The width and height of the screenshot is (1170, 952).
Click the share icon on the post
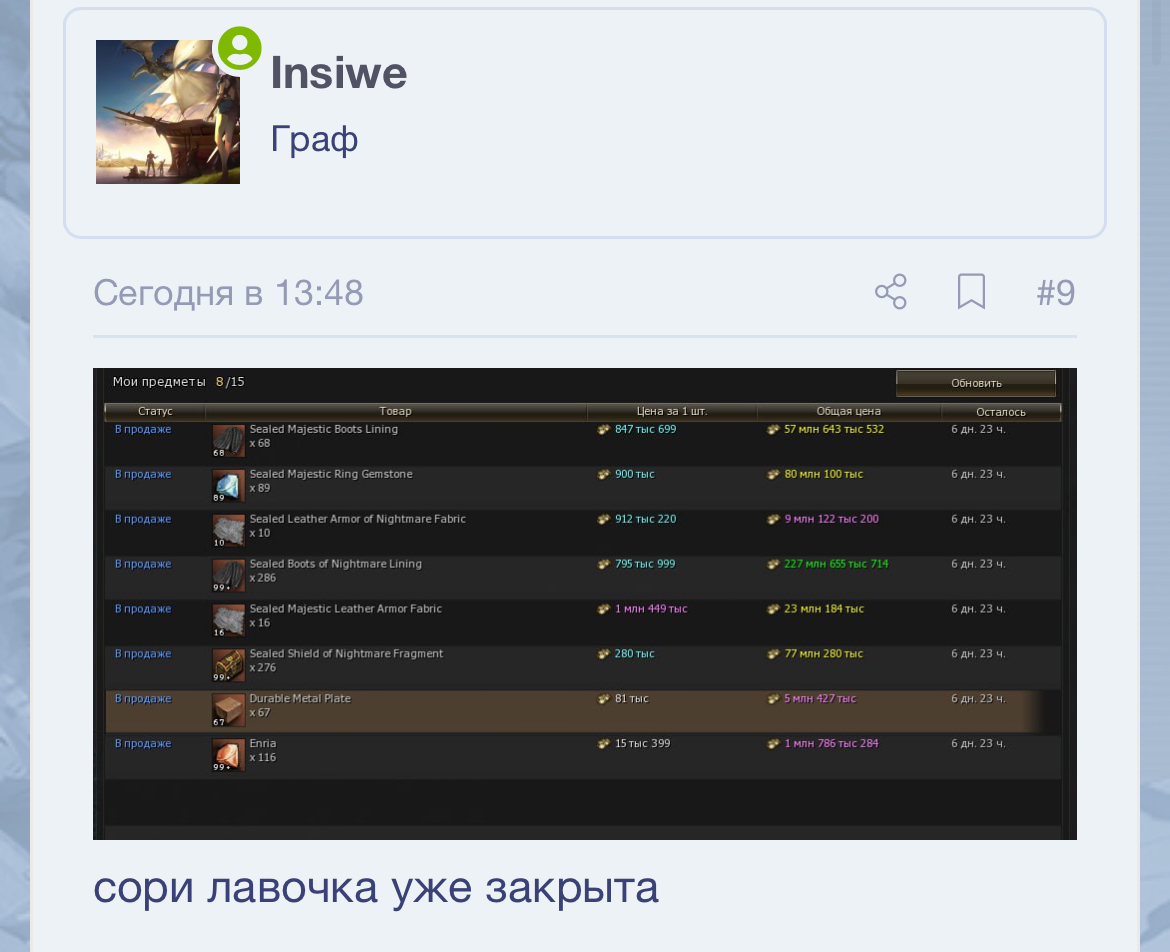pyautogui.click(x=891, y=292)
